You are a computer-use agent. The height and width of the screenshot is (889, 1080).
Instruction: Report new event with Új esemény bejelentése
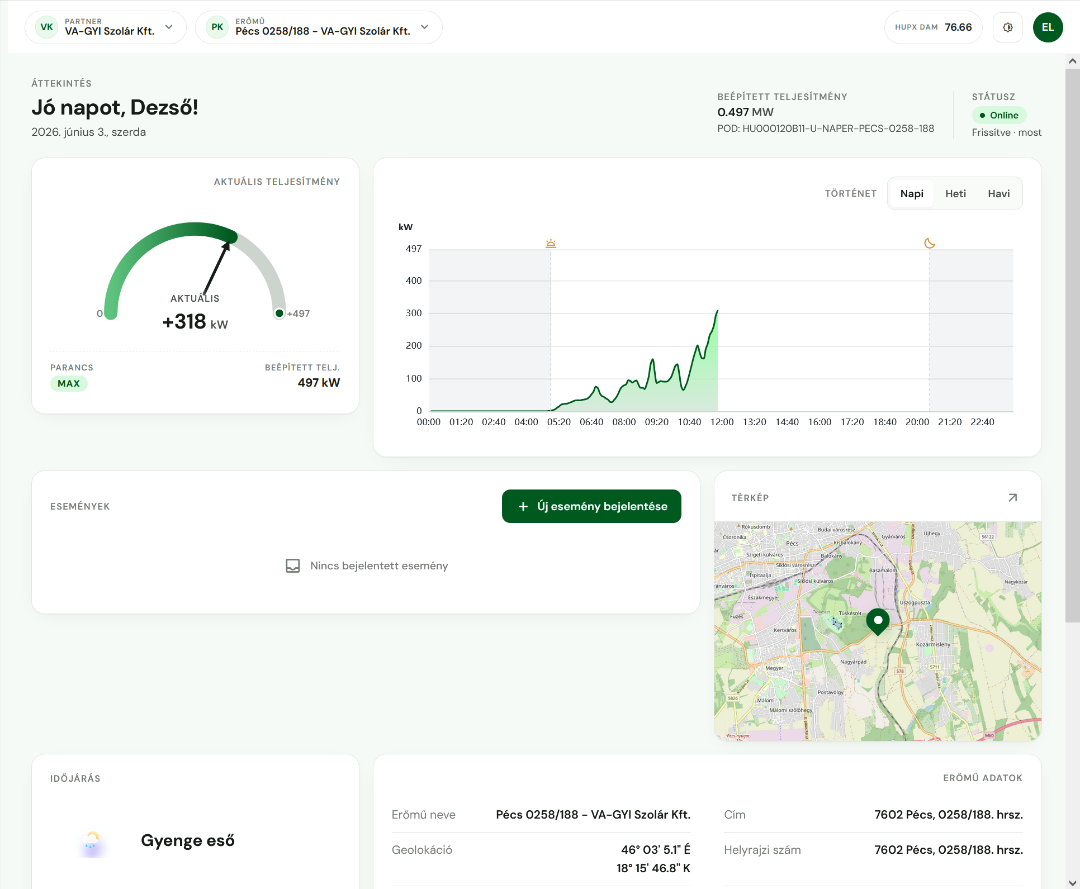tap(592, 506)
